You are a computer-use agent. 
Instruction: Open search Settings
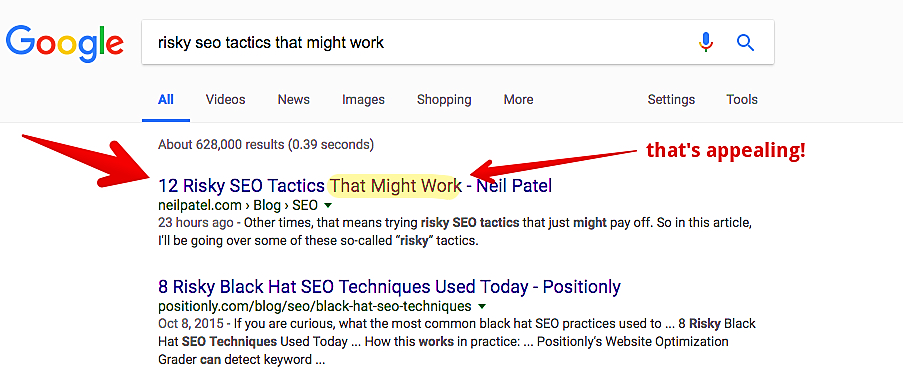pyautogui.click(x=671, y=100)
